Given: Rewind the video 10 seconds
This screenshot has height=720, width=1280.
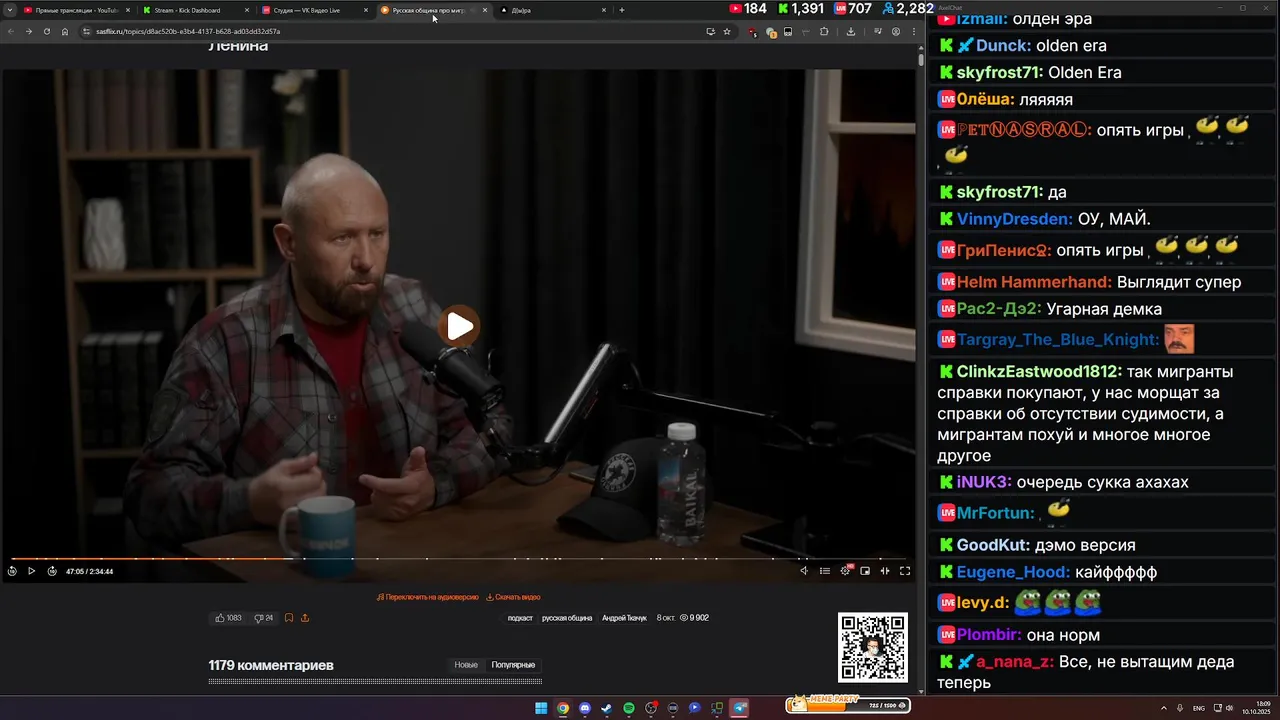Looking at the screenshot, I should point(12,571).
